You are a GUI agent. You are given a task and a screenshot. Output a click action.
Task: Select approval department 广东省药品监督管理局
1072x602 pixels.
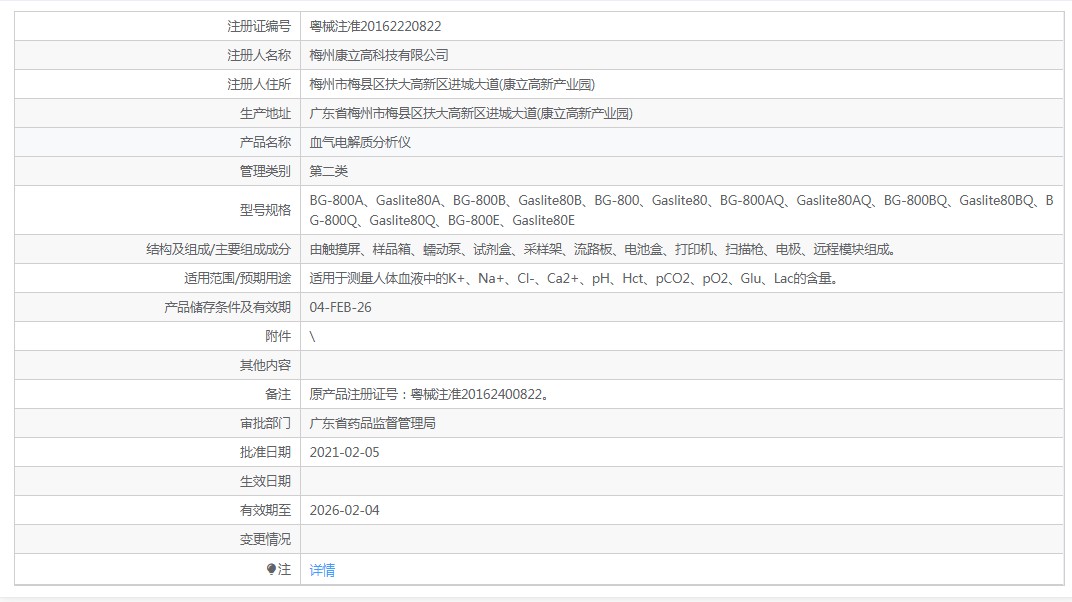tap(373, 424)
